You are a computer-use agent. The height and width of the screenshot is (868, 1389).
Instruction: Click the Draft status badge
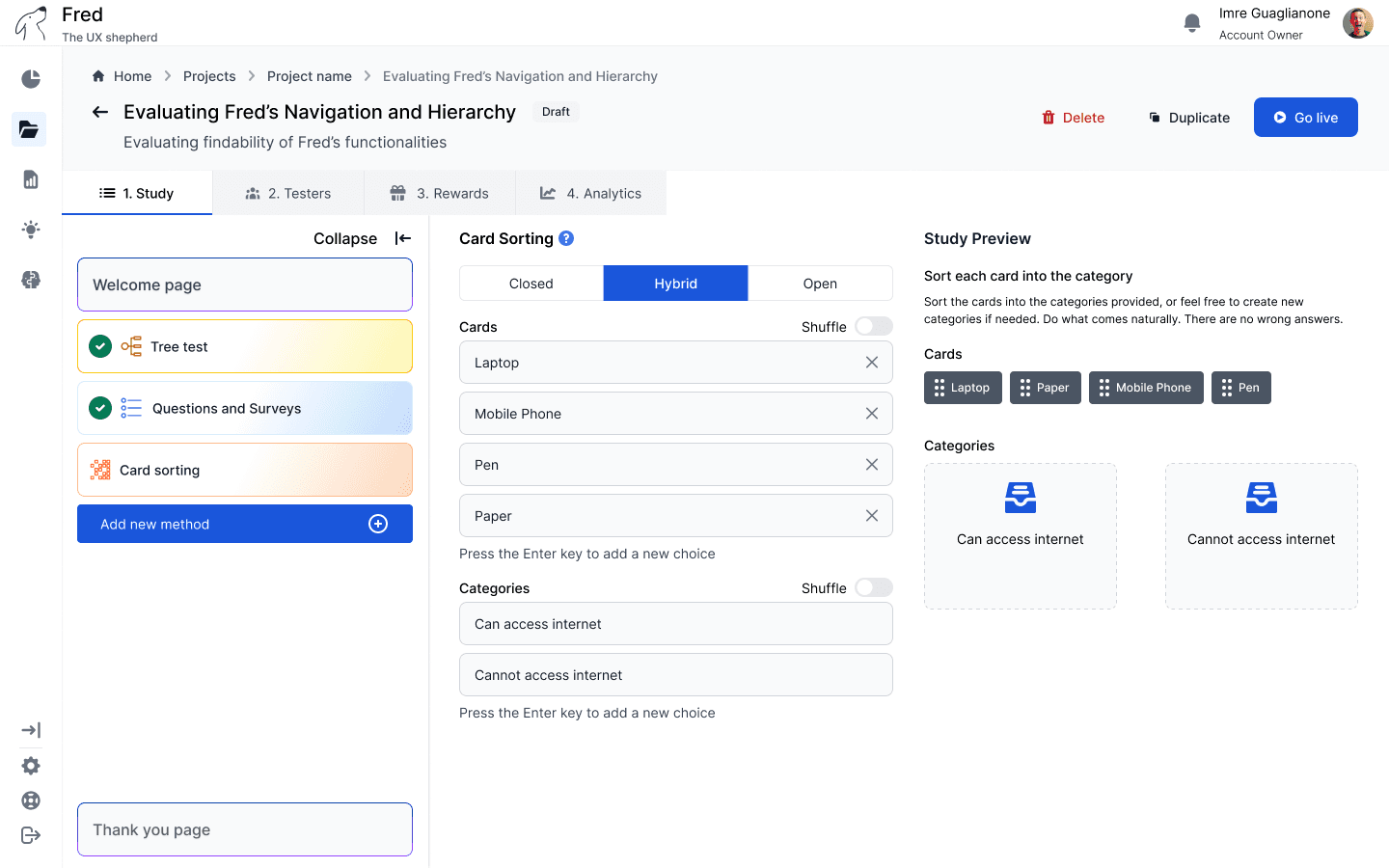[556, 112]
